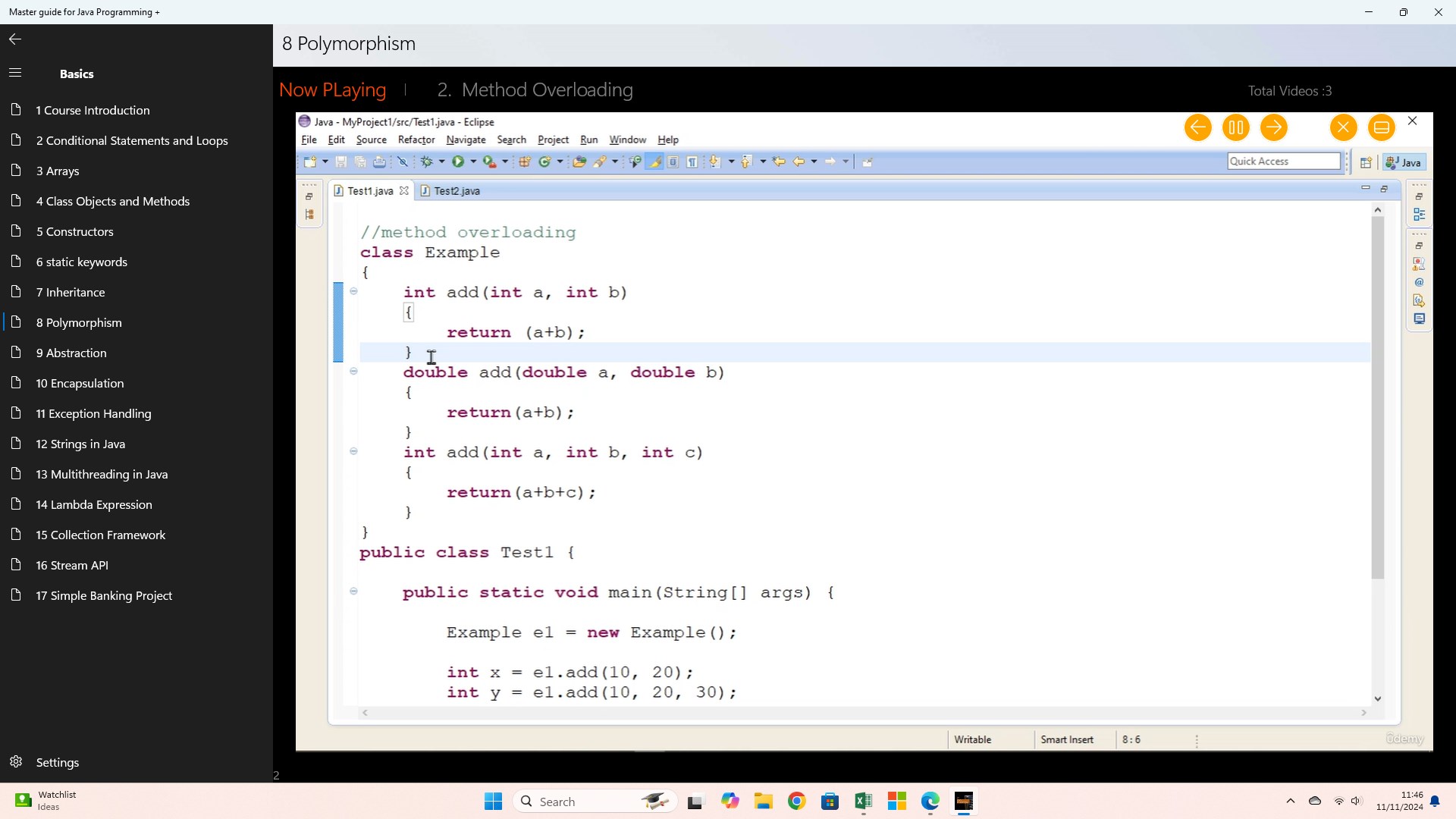The width and height of the screenshot is (1456, 819).
Task: Open the Watchlist Ideas widget
Action: (x=45, y=801)
